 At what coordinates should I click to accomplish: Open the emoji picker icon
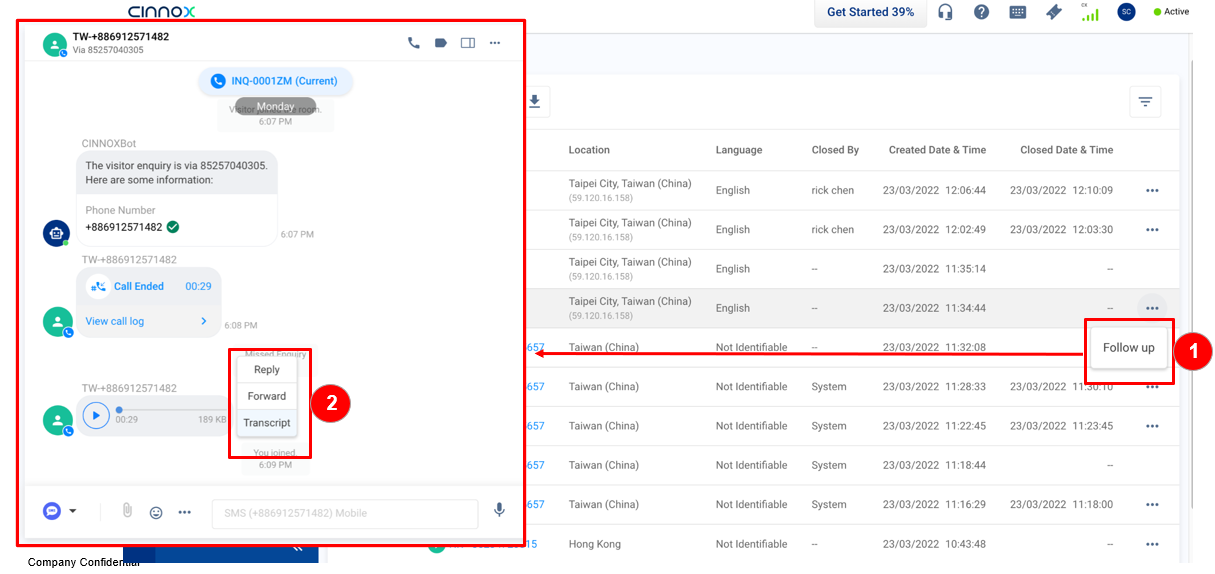(156, 512)
